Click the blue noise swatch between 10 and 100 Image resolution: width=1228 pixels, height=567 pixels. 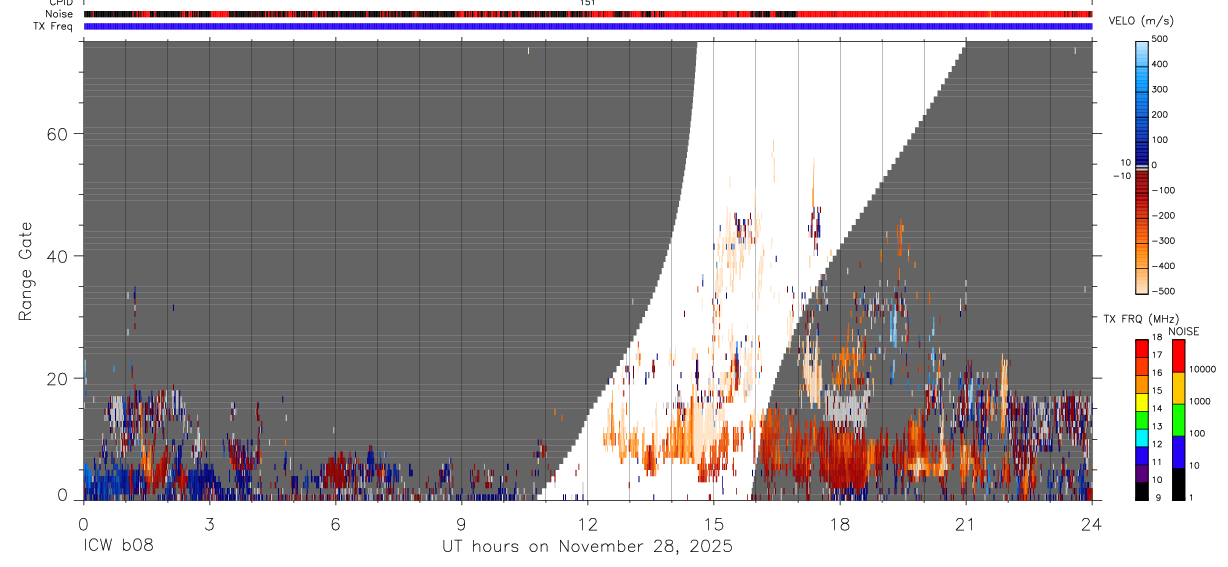click(x=1178, y=452)
